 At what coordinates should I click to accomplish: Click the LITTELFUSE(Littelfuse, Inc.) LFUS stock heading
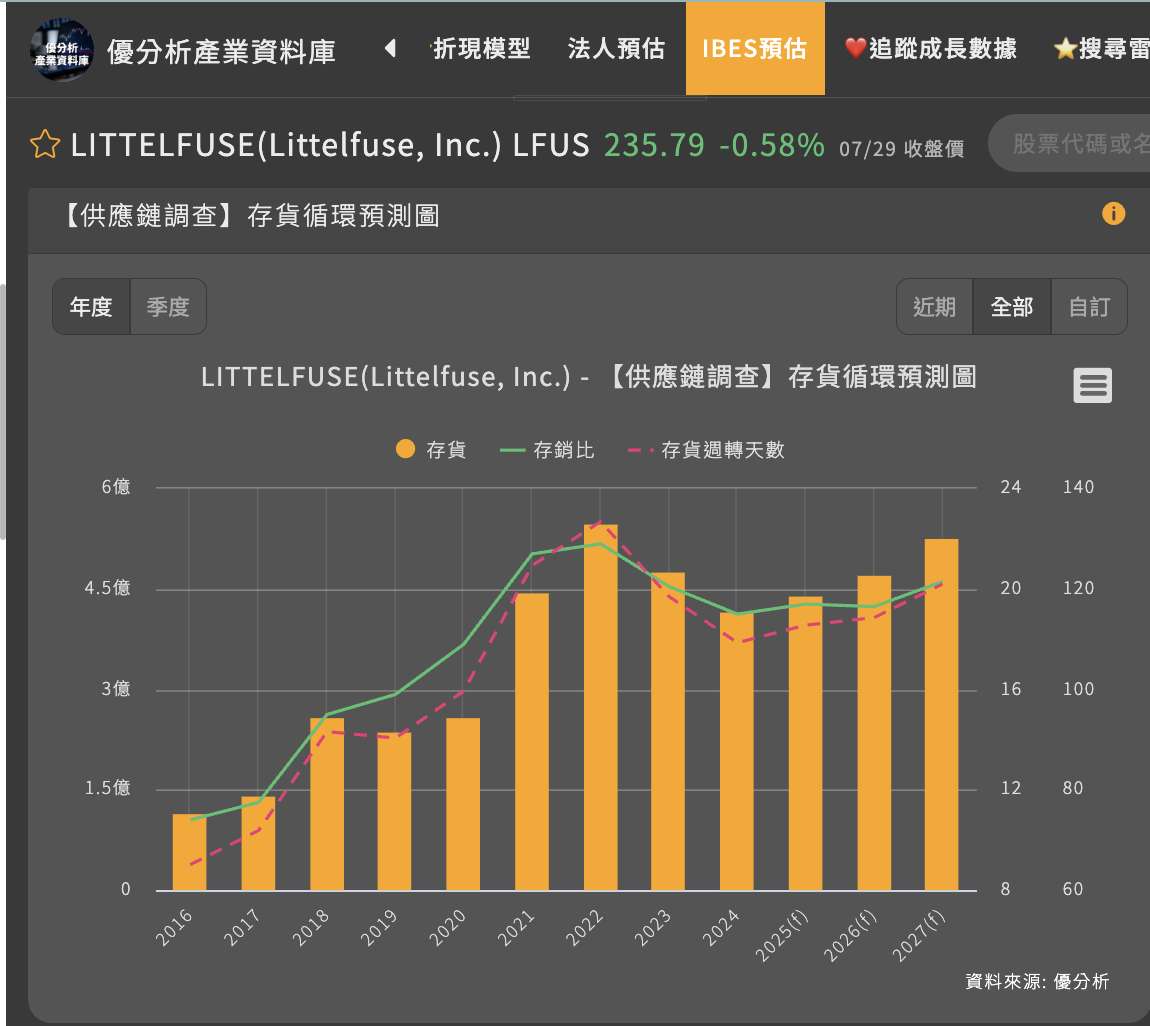tap(330, 144)
